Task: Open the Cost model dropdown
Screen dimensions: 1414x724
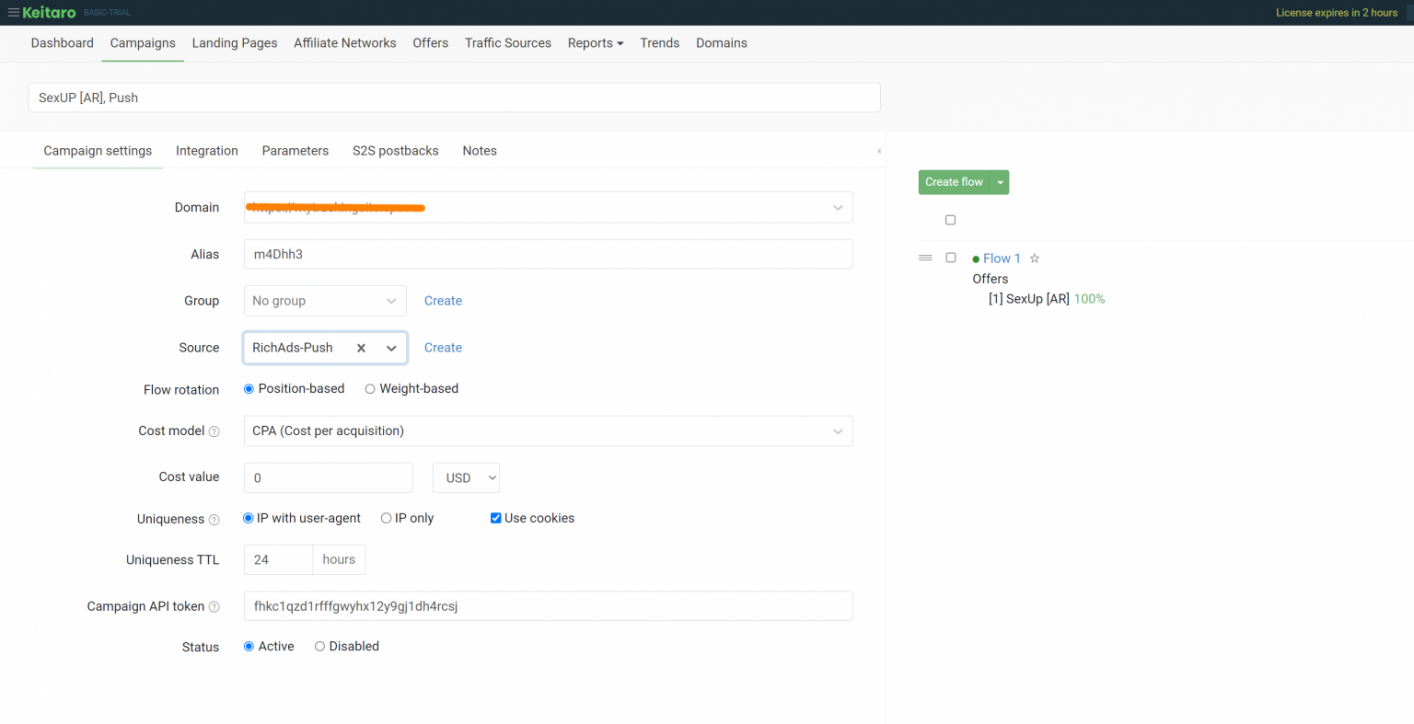Action: (548, 431)
